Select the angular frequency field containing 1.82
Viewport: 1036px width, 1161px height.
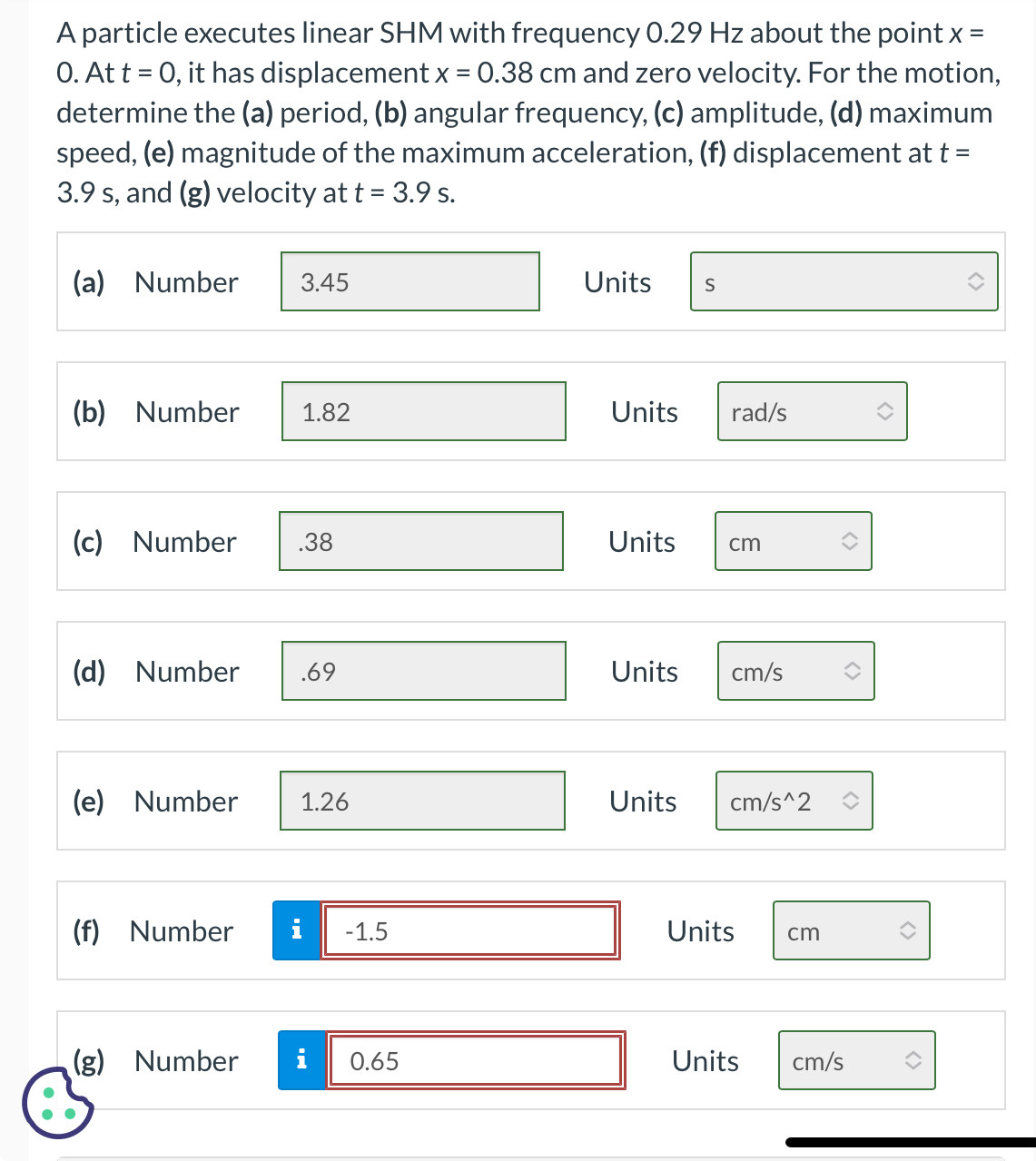[423, 411]
